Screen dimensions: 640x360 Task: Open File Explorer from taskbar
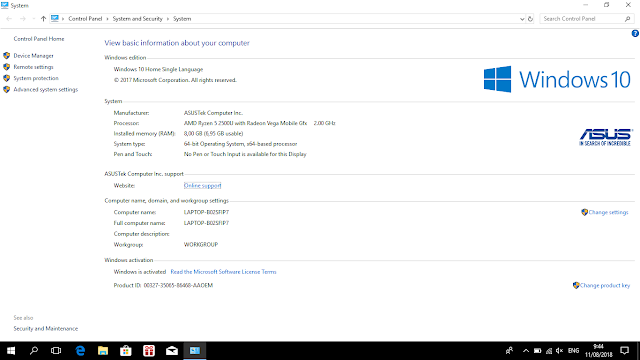tap(103, 351)
